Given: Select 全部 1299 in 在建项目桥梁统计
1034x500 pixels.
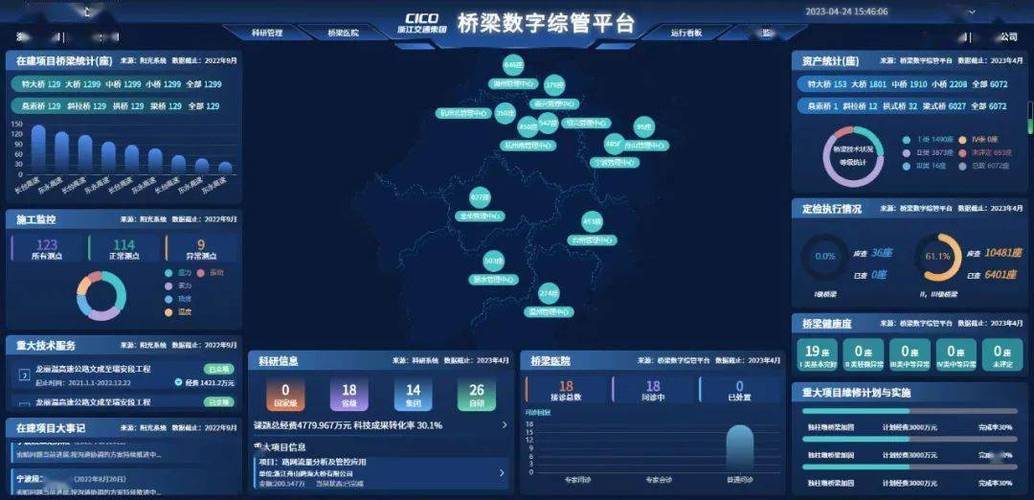Looking at the screenshot, I should click(x=204, y=84).
